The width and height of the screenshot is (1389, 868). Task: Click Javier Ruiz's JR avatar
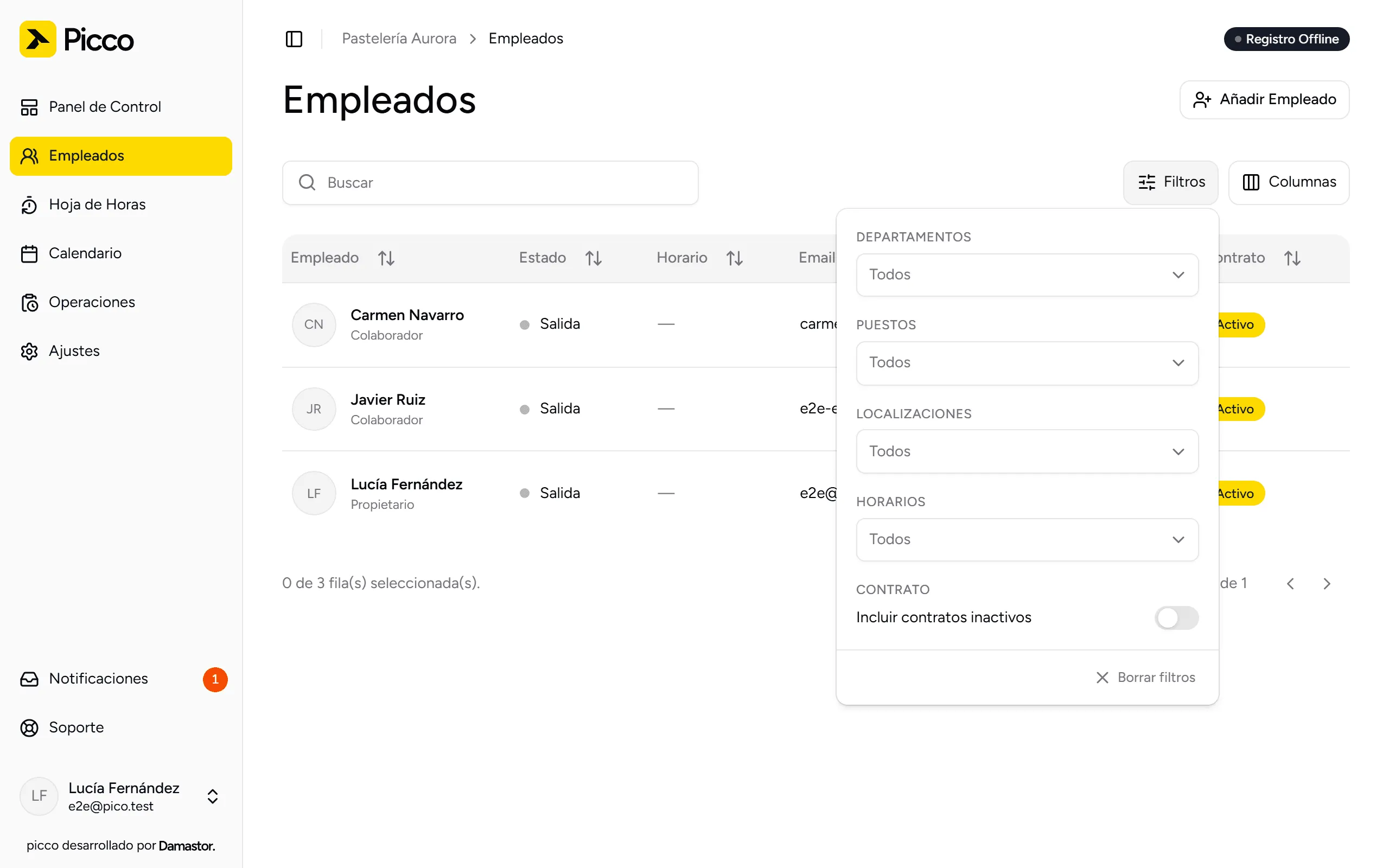[x=314, y=409]
